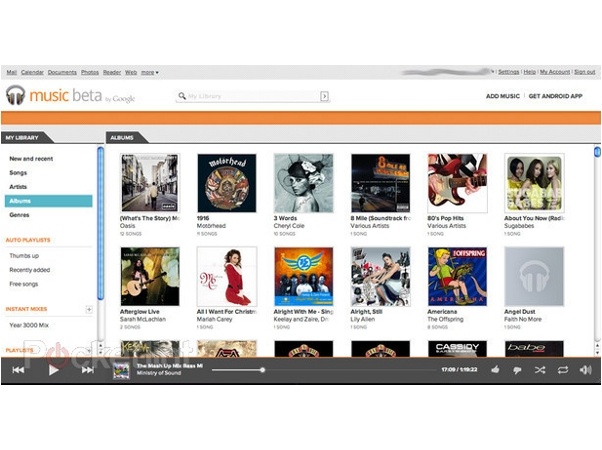602x450 pixels.
Task: Toggle repeat mode
Action: [x=563, y=370]
